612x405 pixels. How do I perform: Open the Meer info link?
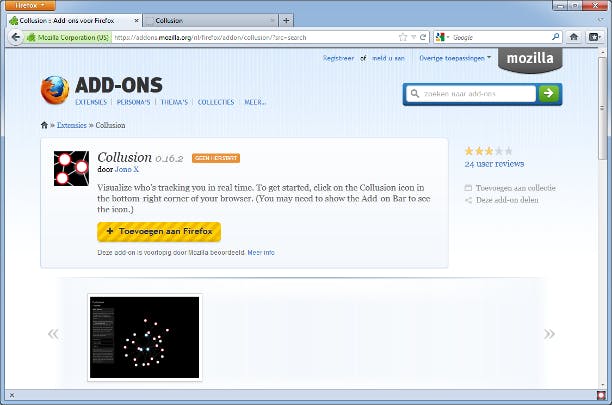tap(261, 252)
